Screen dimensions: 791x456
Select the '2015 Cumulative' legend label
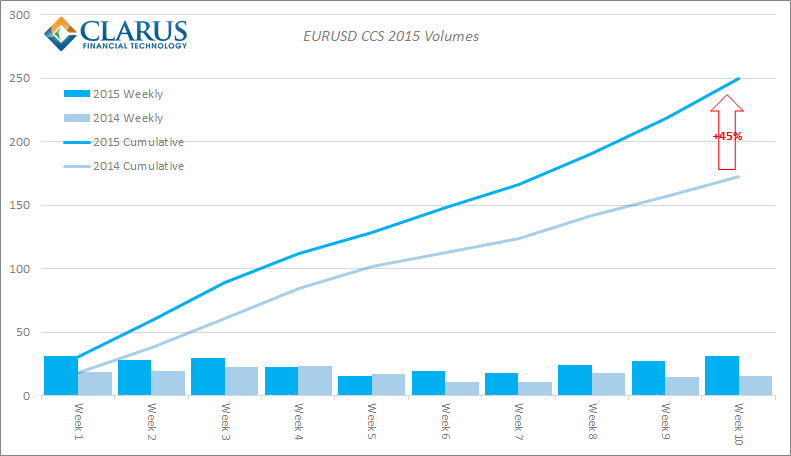pos(139,142)
